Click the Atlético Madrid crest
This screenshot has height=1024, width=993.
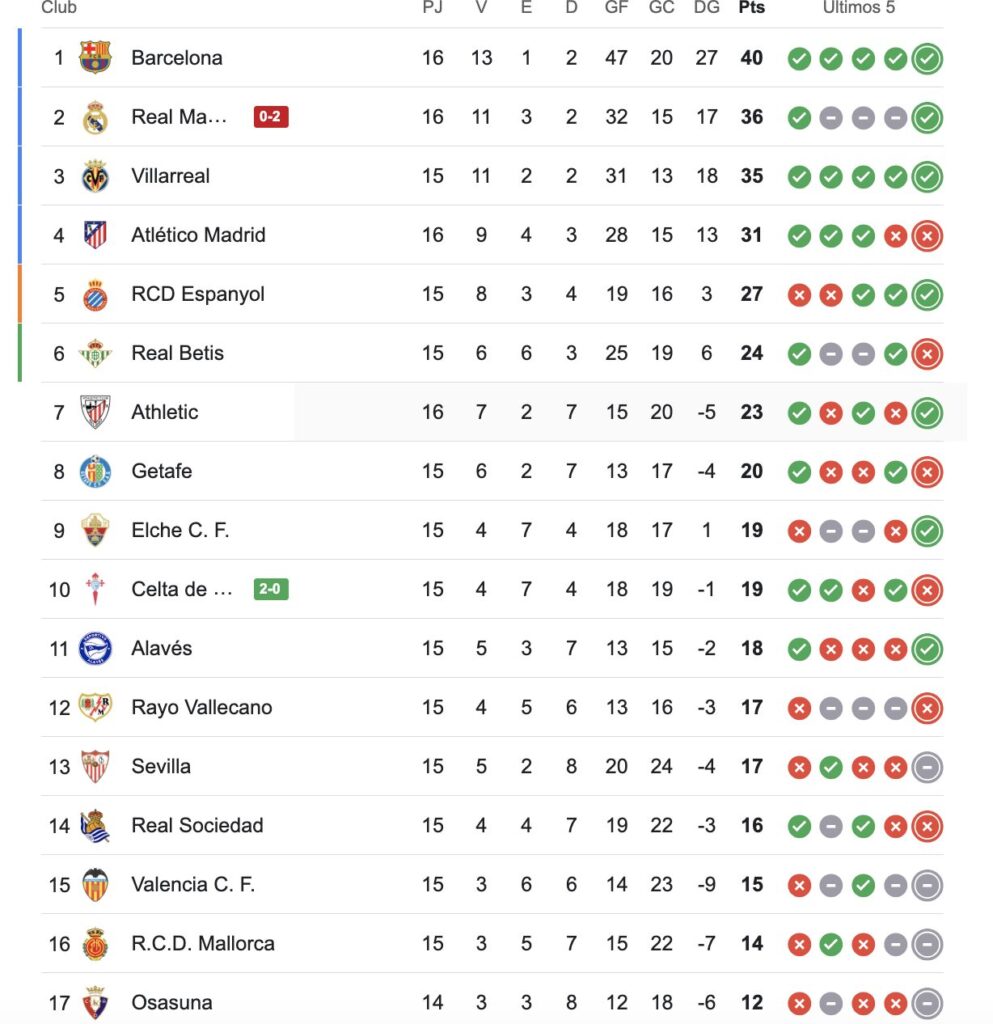click(x=95, y=235)
